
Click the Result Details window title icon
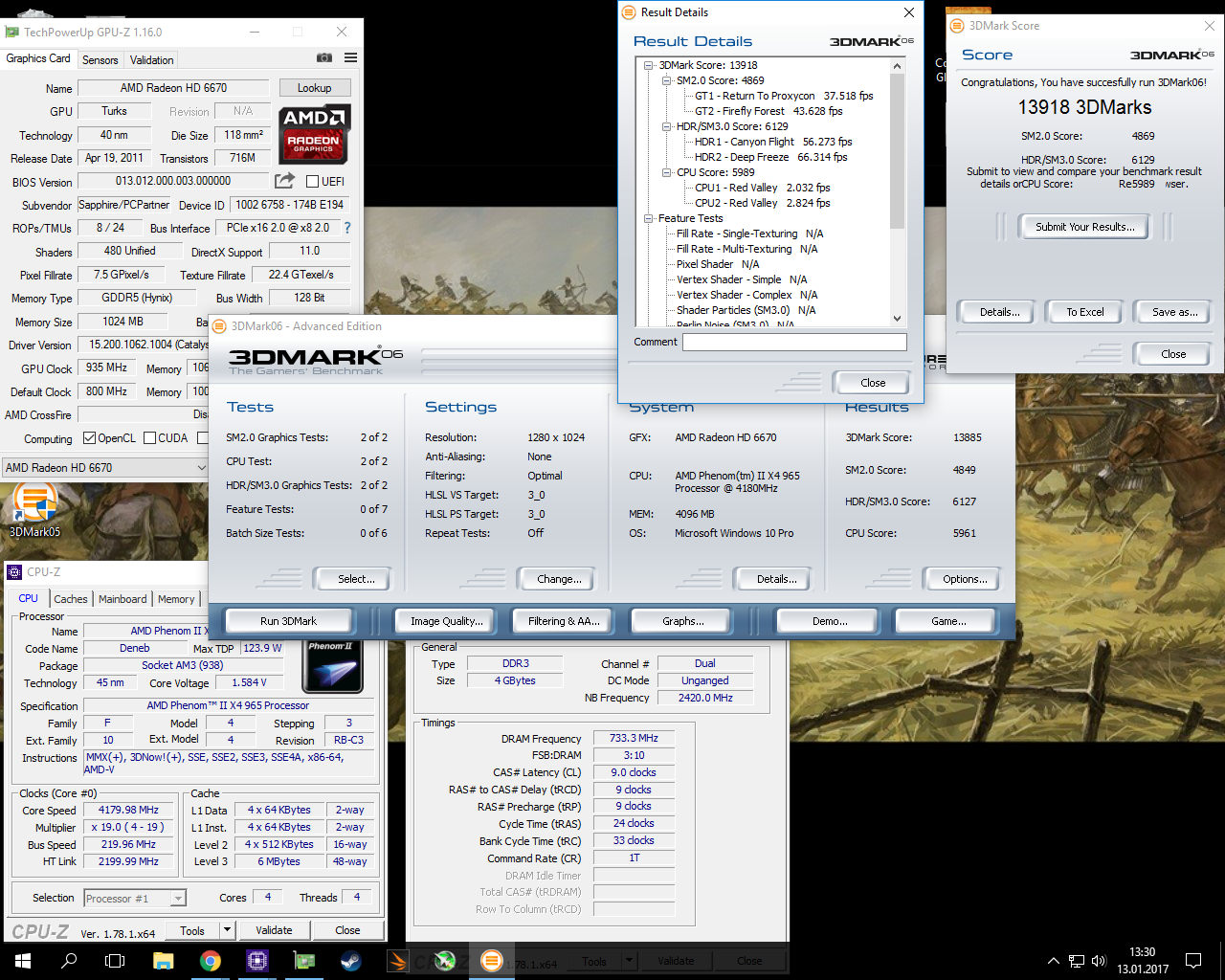coord(629,12)
